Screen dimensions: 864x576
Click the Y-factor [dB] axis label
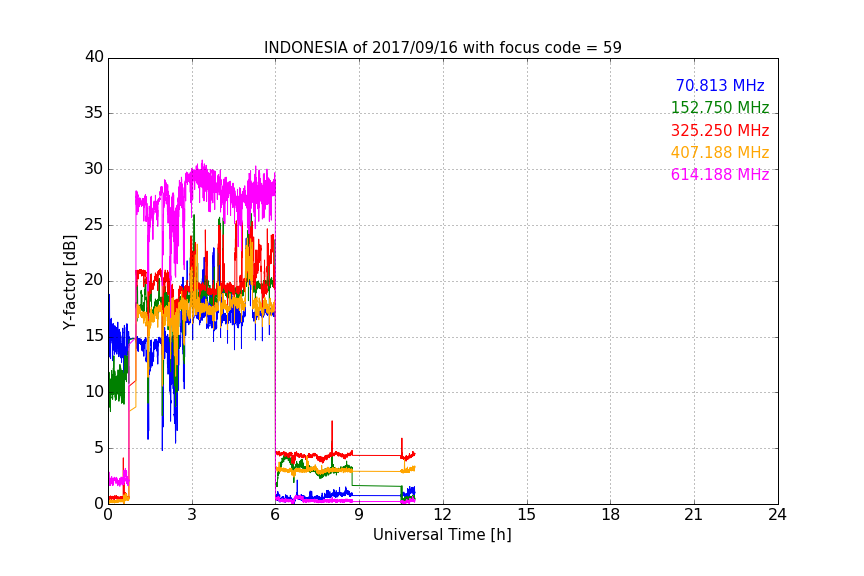coord(69,282)
